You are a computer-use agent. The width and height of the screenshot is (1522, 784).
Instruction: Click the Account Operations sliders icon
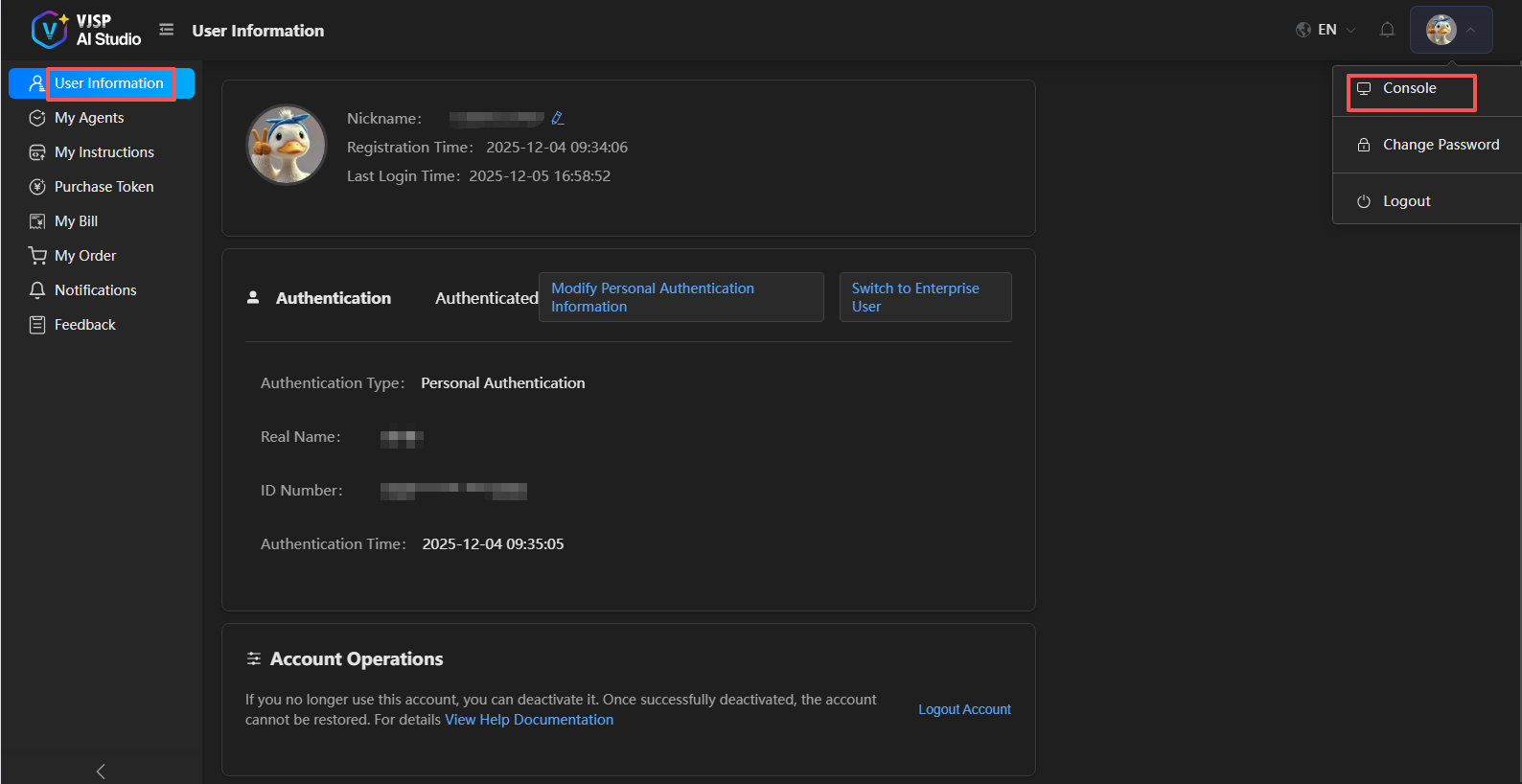pyautogui.click(x=254, y=658)
